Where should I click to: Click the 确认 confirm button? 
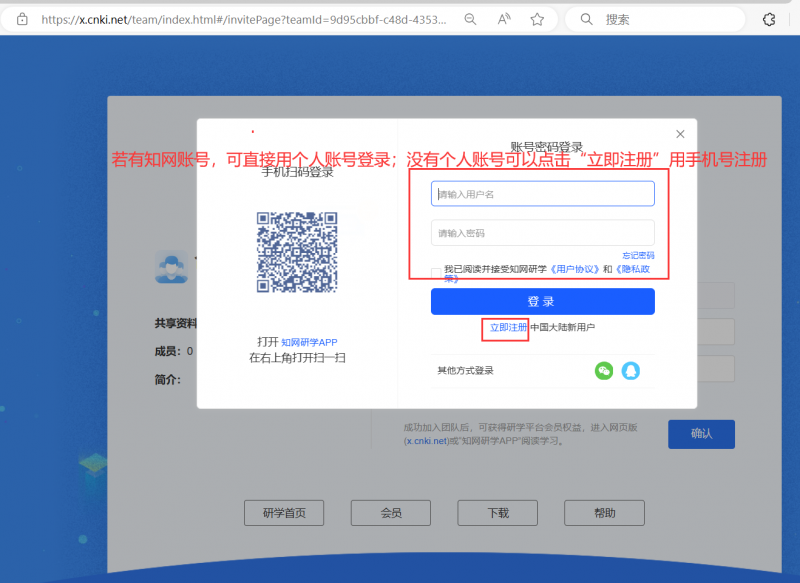click(701, 434)
